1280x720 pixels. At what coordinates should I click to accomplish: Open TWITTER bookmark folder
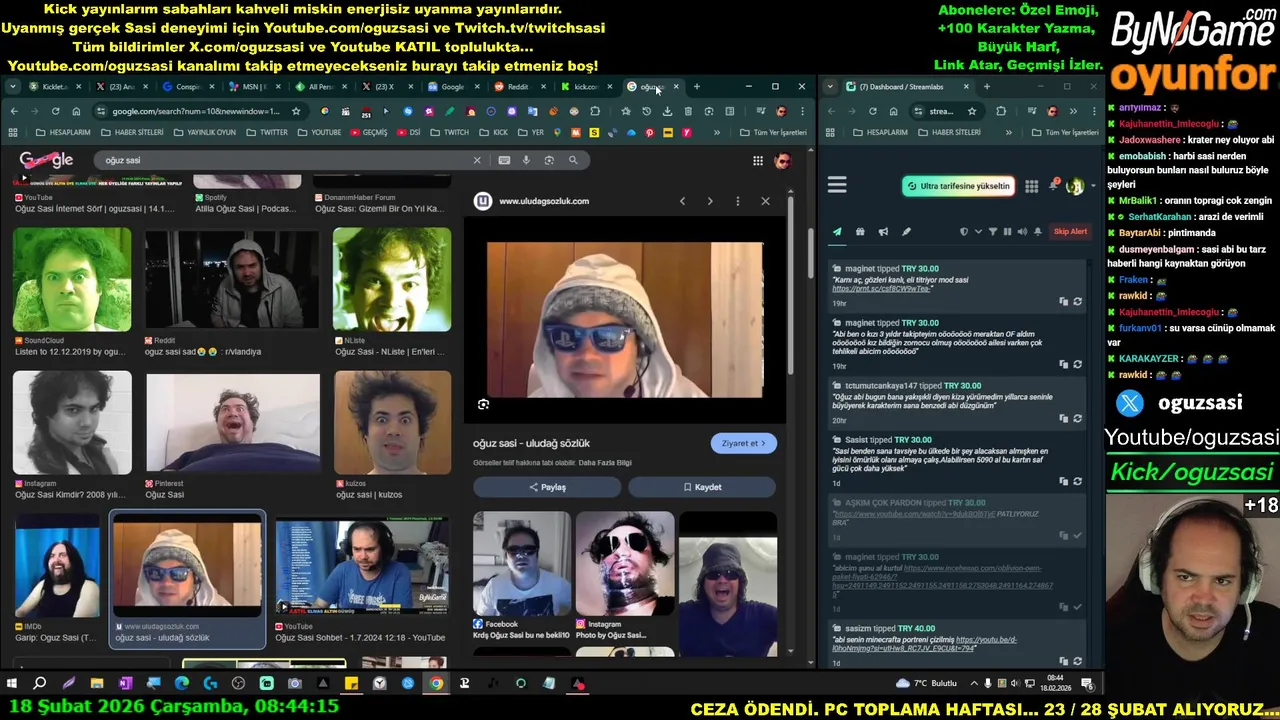tap(267, 133)
